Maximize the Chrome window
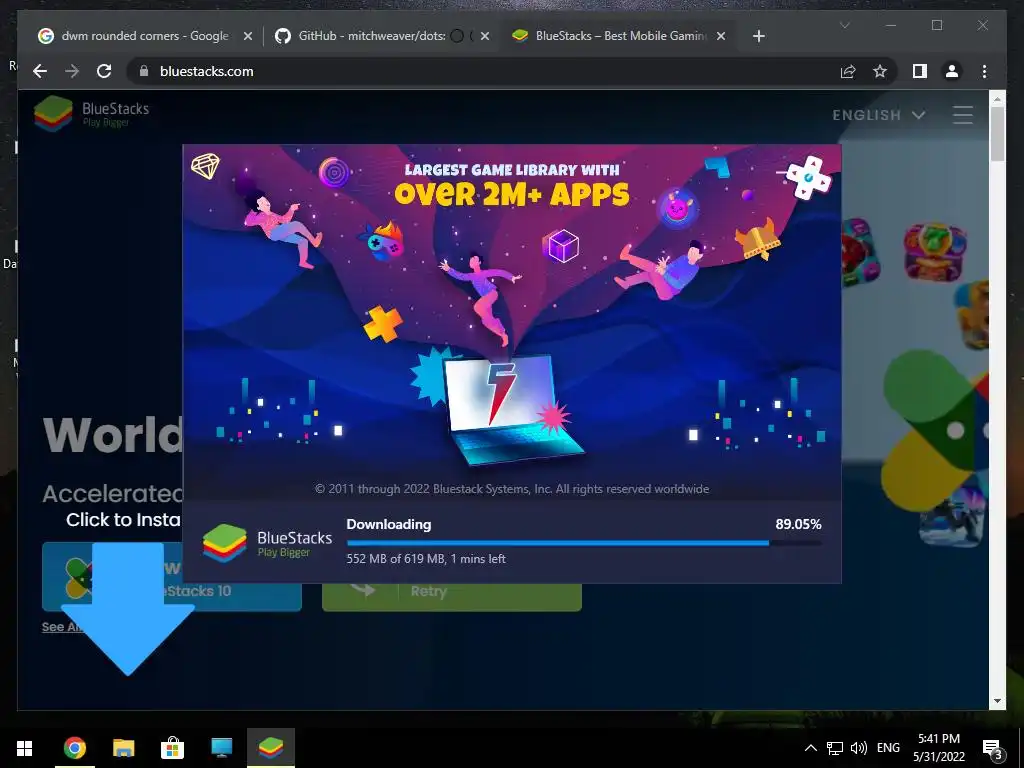The width and height of the screenshot is (1024, 768). 936,25
